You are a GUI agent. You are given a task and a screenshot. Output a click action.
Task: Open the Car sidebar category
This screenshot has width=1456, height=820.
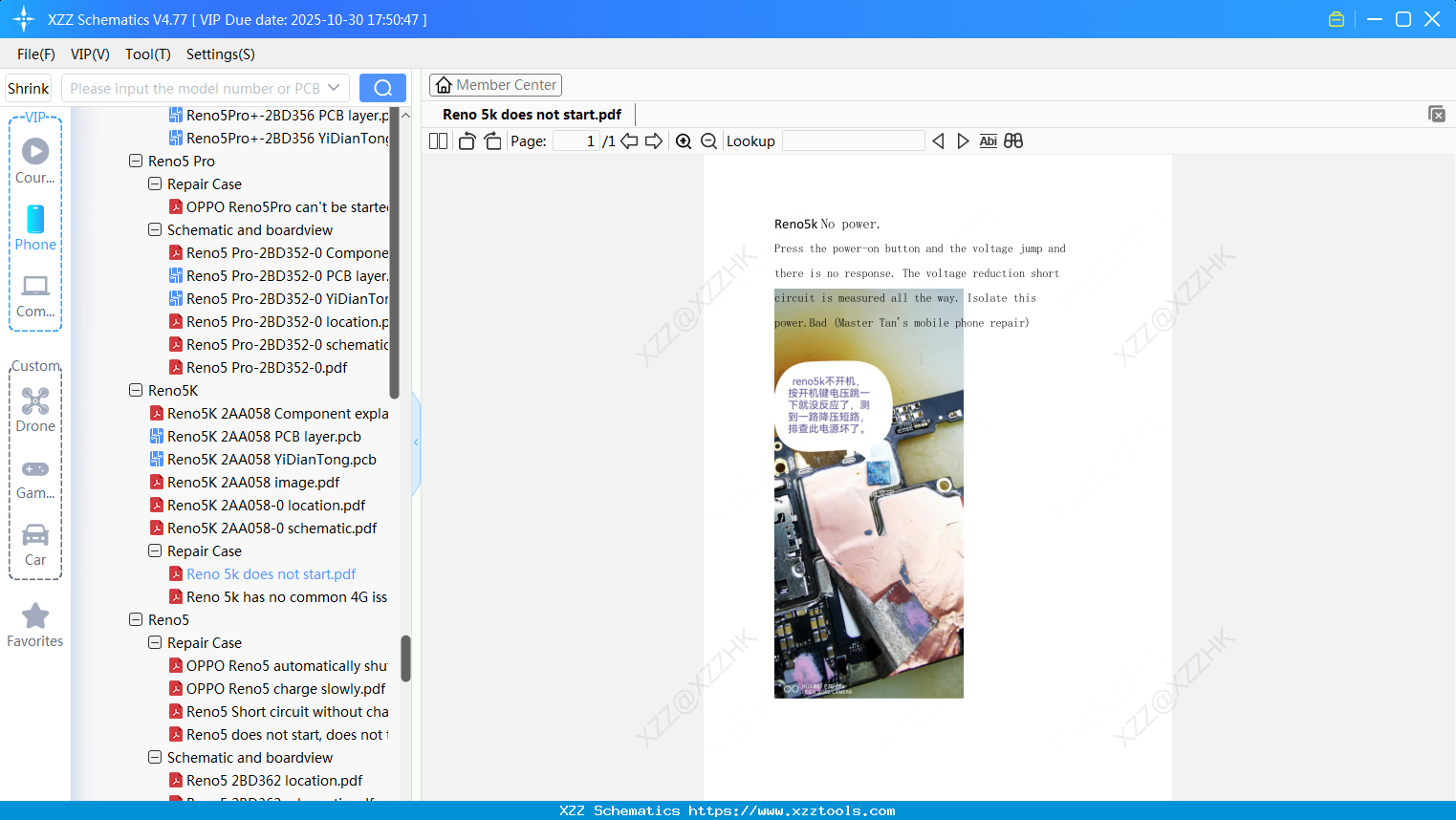pyautogui.click(x=35, y=545)
